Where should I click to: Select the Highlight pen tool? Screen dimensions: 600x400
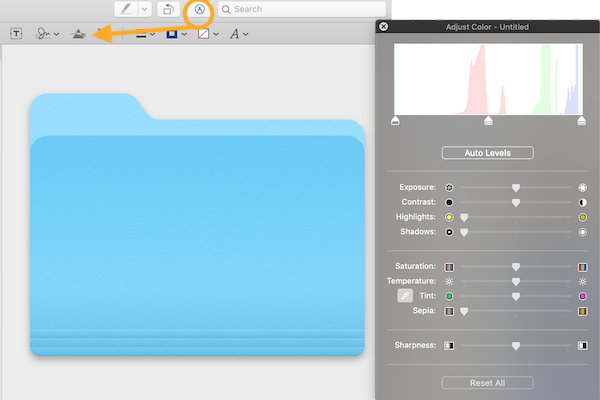click(x=126, y=9)
